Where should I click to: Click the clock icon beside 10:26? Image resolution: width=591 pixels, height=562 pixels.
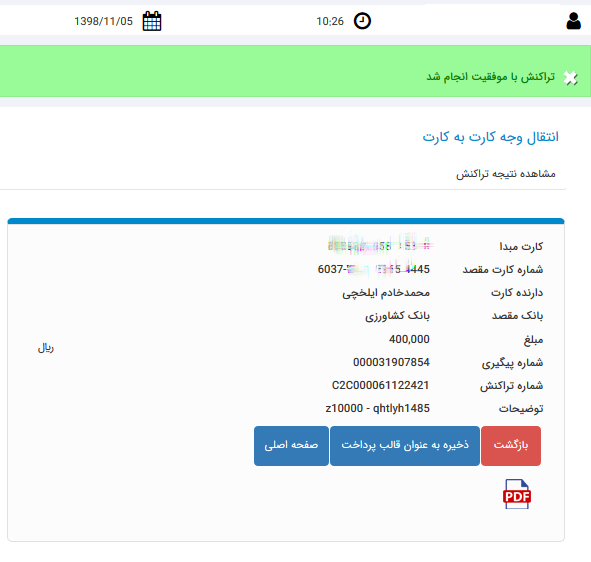point(362,21)
